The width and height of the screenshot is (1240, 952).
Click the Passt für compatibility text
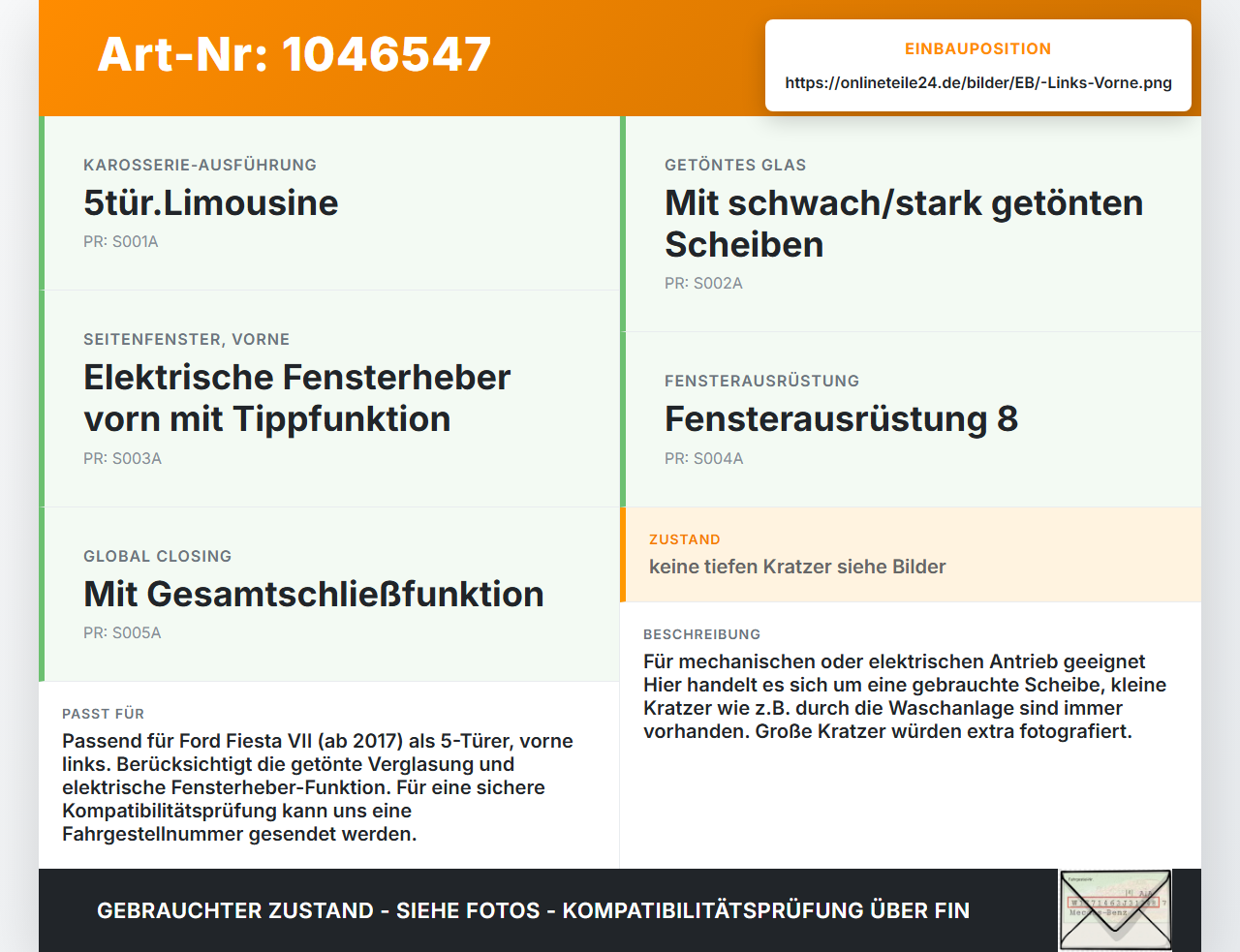pyautogui.click(x=318, y=787)
